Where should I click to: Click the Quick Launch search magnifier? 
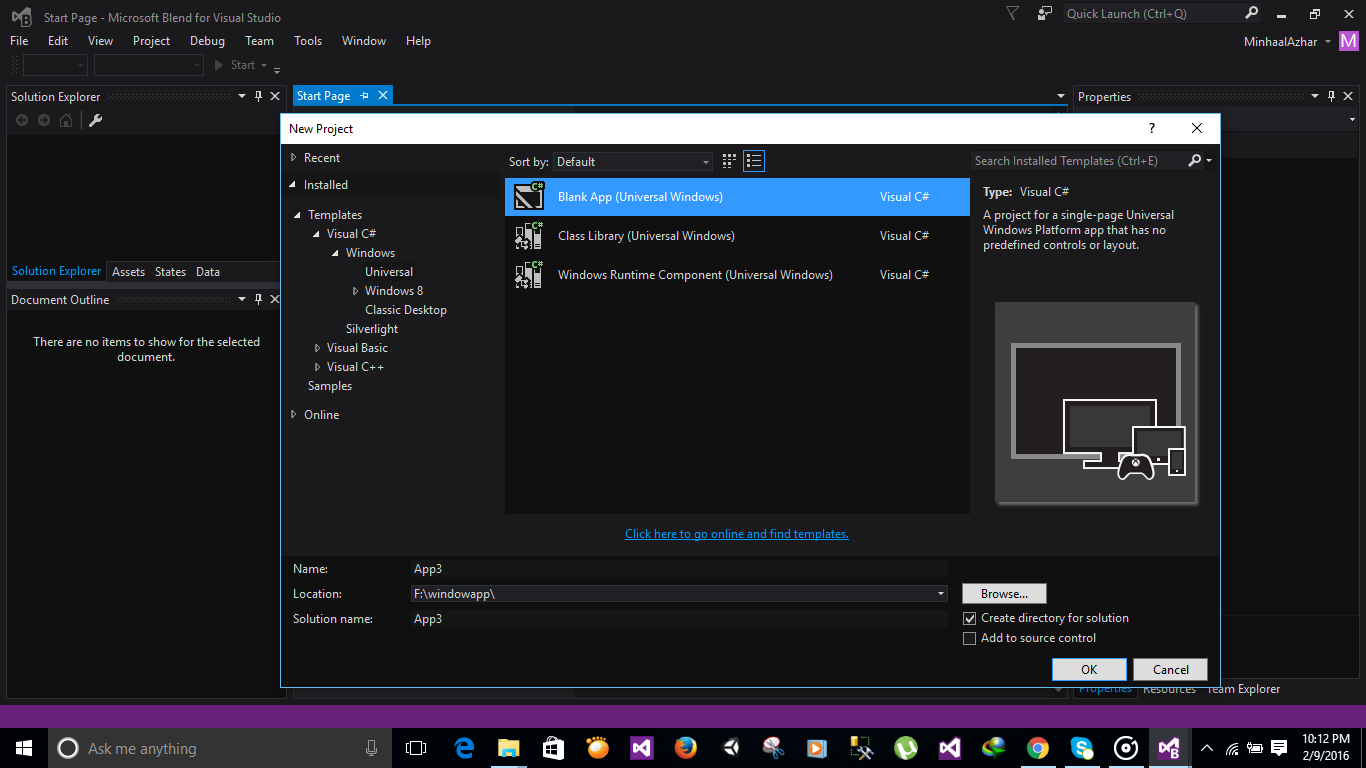pyautogui.click(x=1252, y=13)
